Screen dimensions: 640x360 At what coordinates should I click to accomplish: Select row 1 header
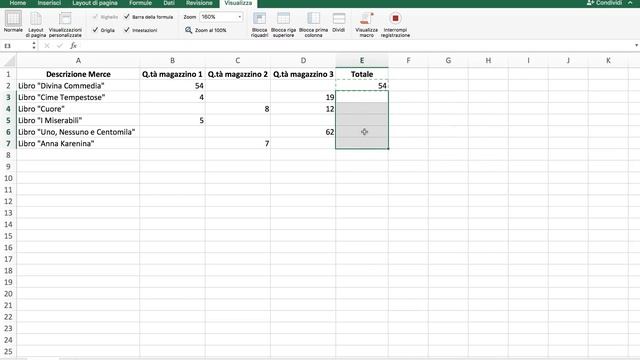click(8, 74)
